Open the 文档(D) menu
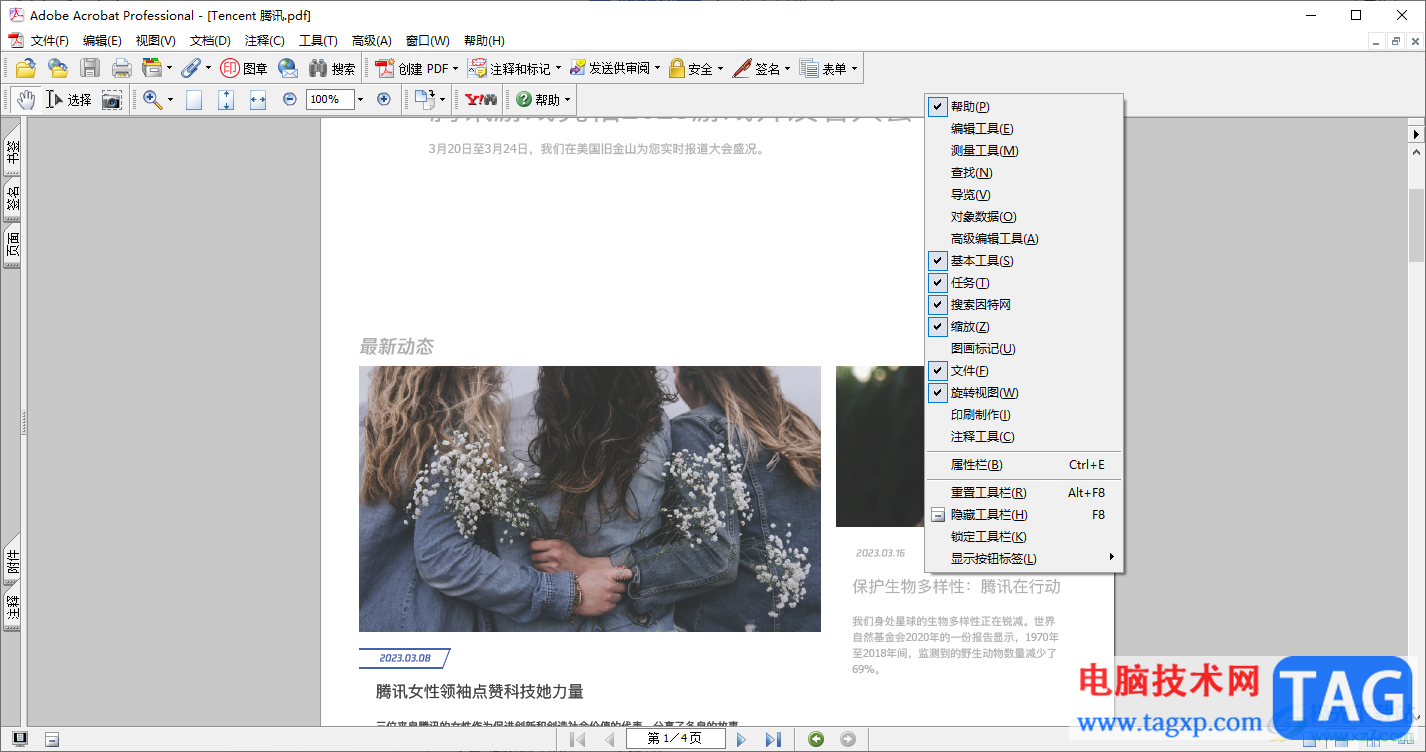This screenshot has width=1426, height=752. click(x=210, y=41)
